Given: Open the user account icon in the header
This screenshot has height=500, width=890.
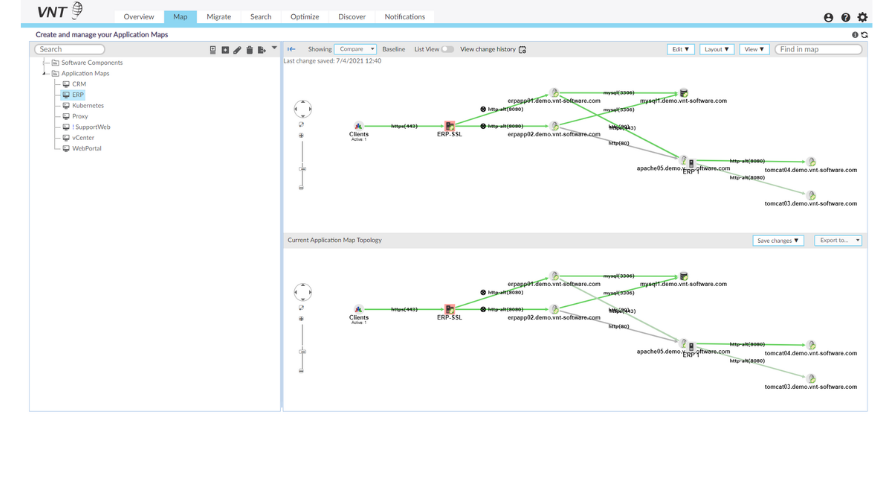Looking at the screenshot, I should tap(828, 18).
